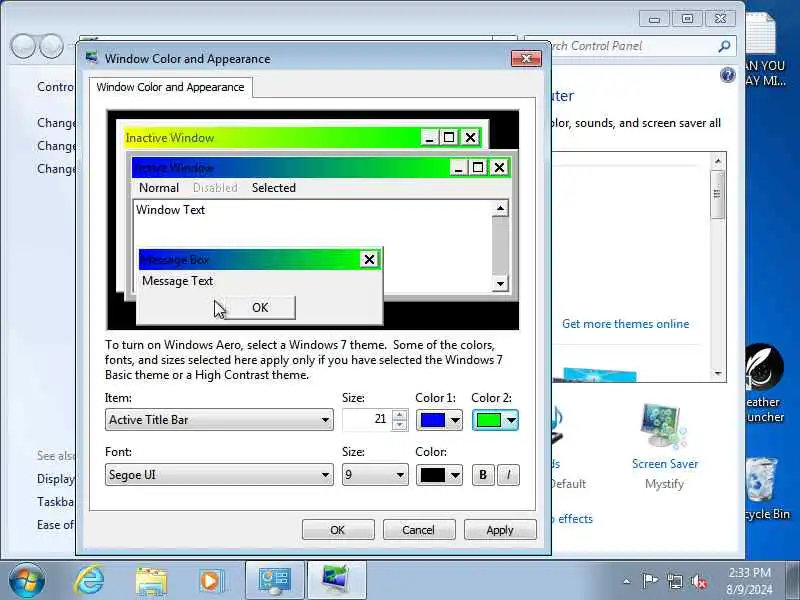Open the Font dropdown showing Segoe UI
Viewport: 800px width, 600px height.
[219, 474]
